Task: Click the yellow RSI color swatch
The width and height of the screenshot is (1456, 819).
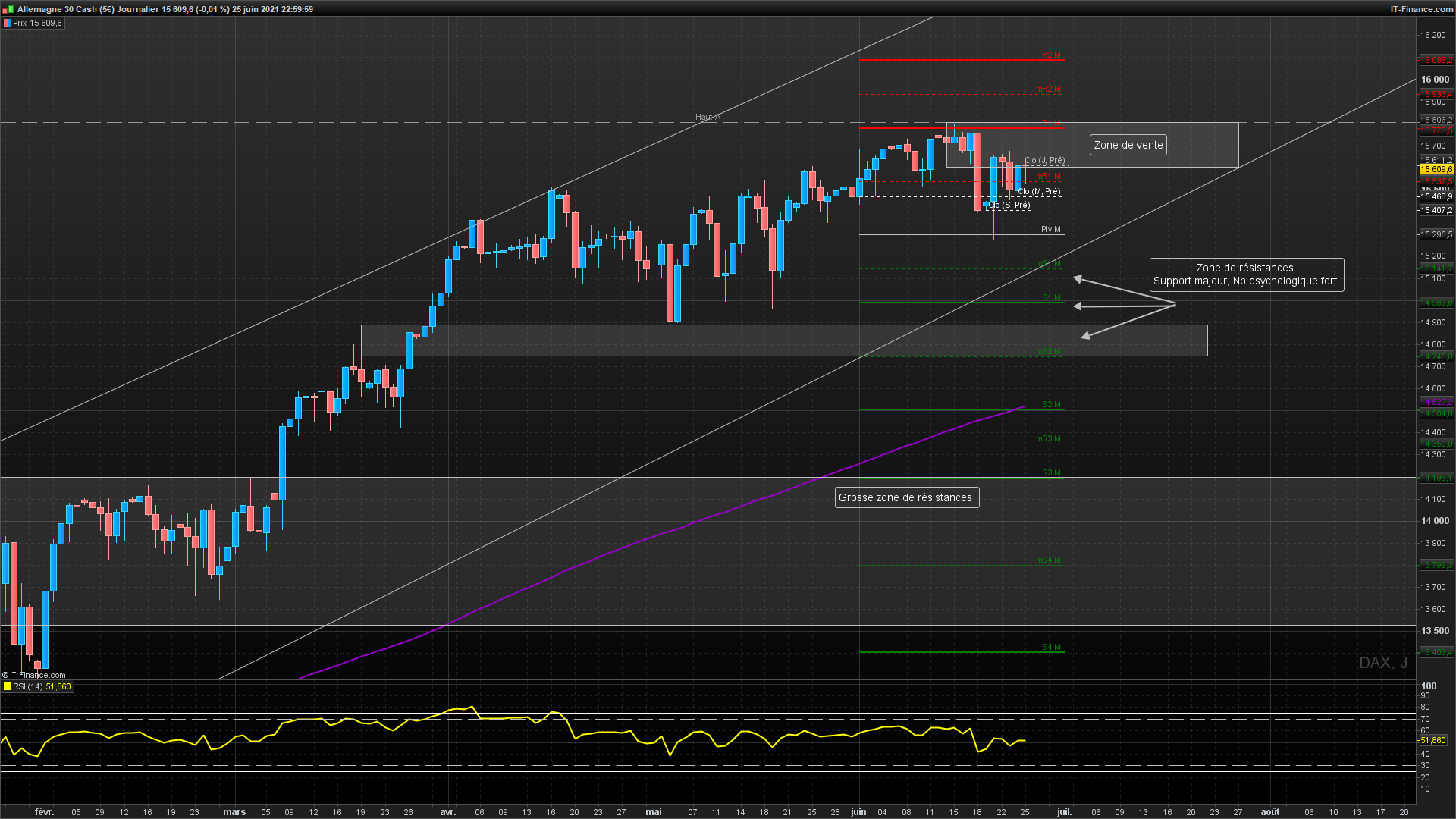Action: click(x=7, y=687)
